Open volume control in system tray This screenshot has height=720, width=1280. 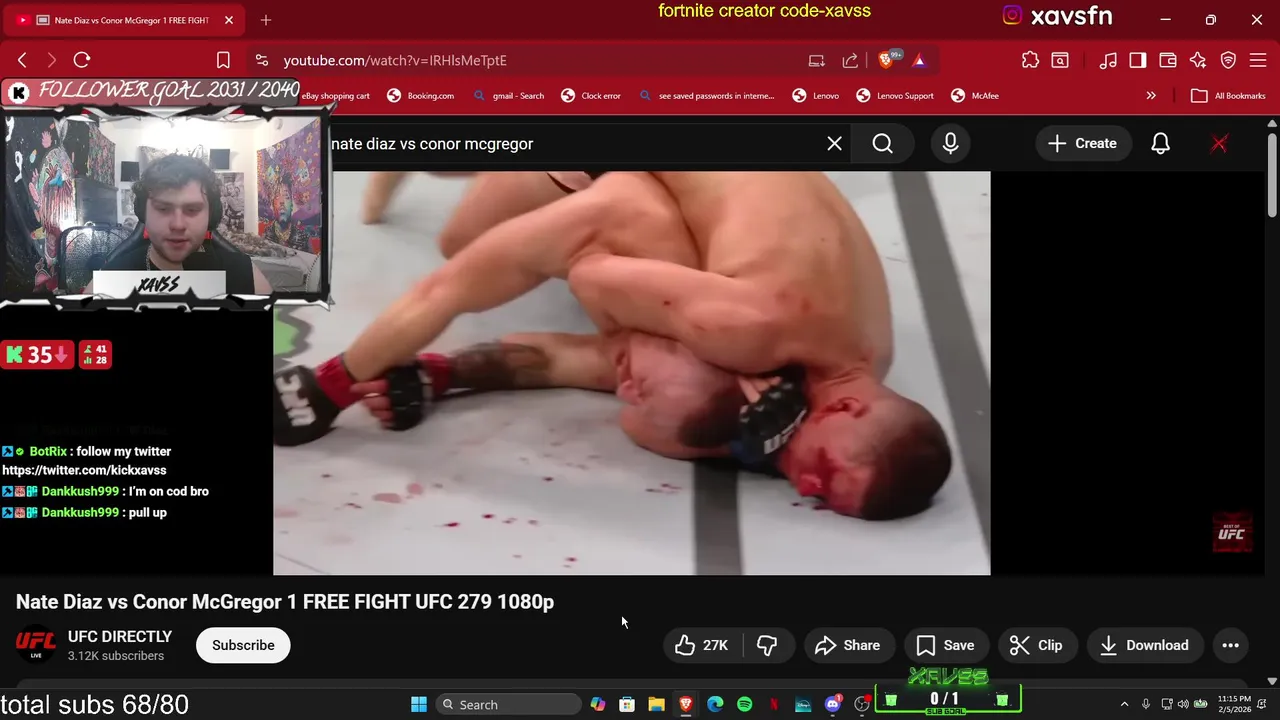click(x=1183, y=704)
